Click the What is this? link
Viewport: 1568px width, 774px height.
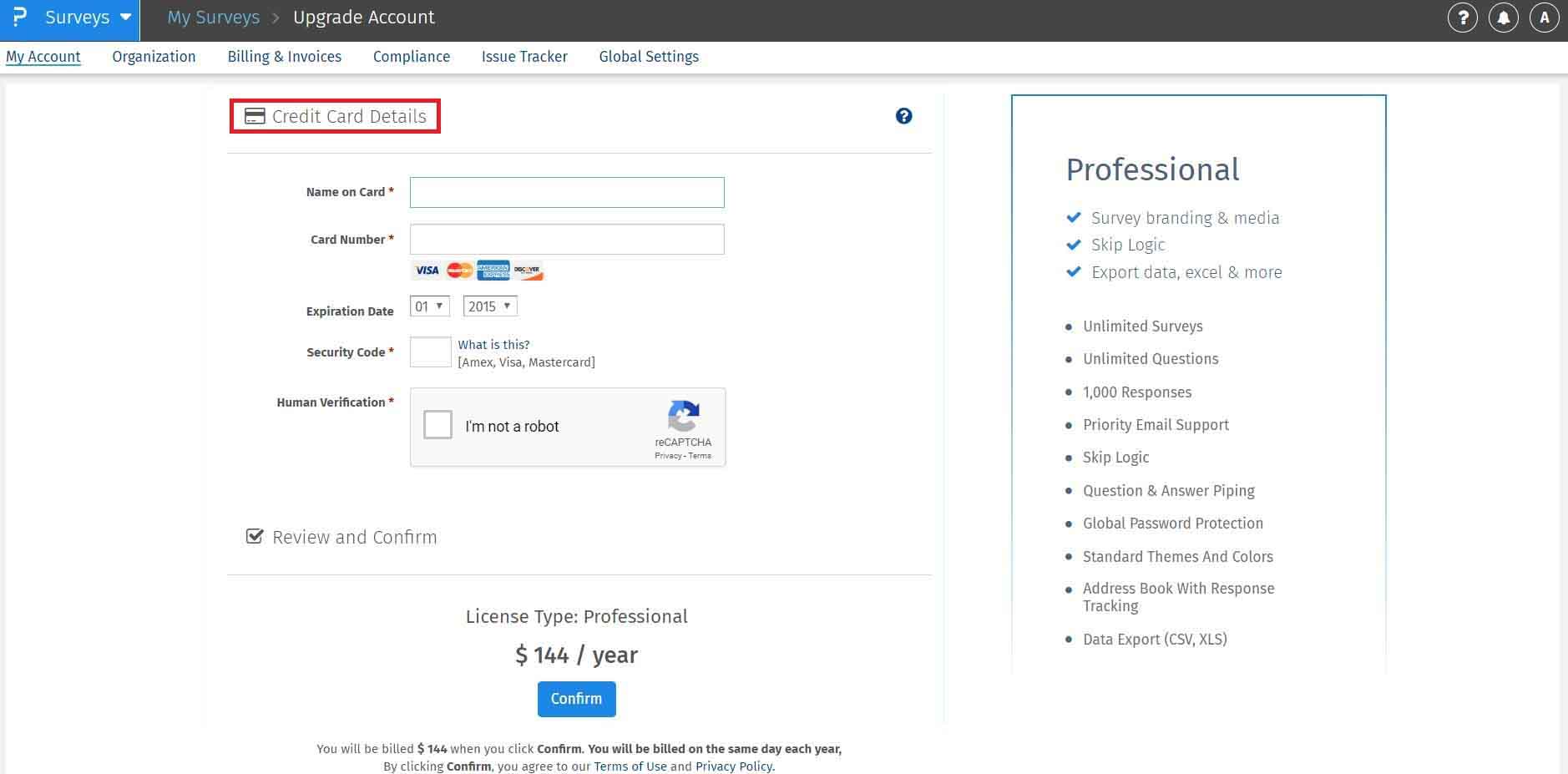coord(493,344)
